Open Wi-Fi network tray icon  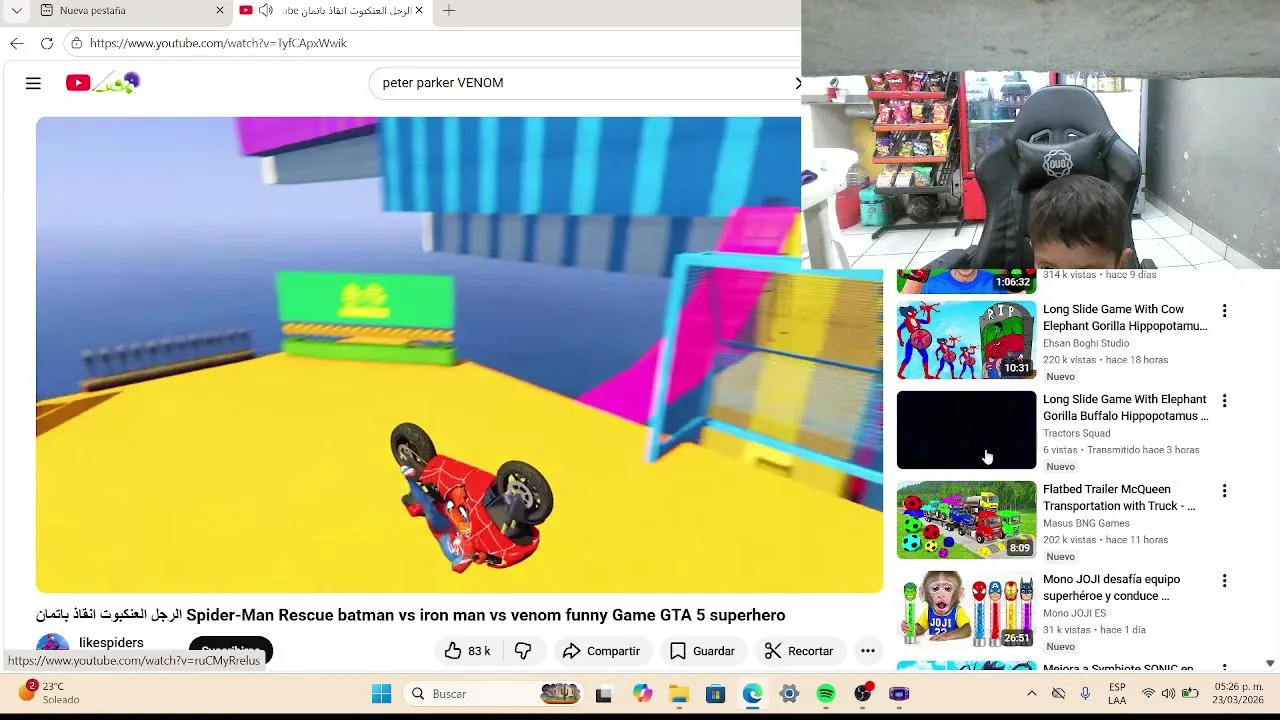(x=1148, y=694)
